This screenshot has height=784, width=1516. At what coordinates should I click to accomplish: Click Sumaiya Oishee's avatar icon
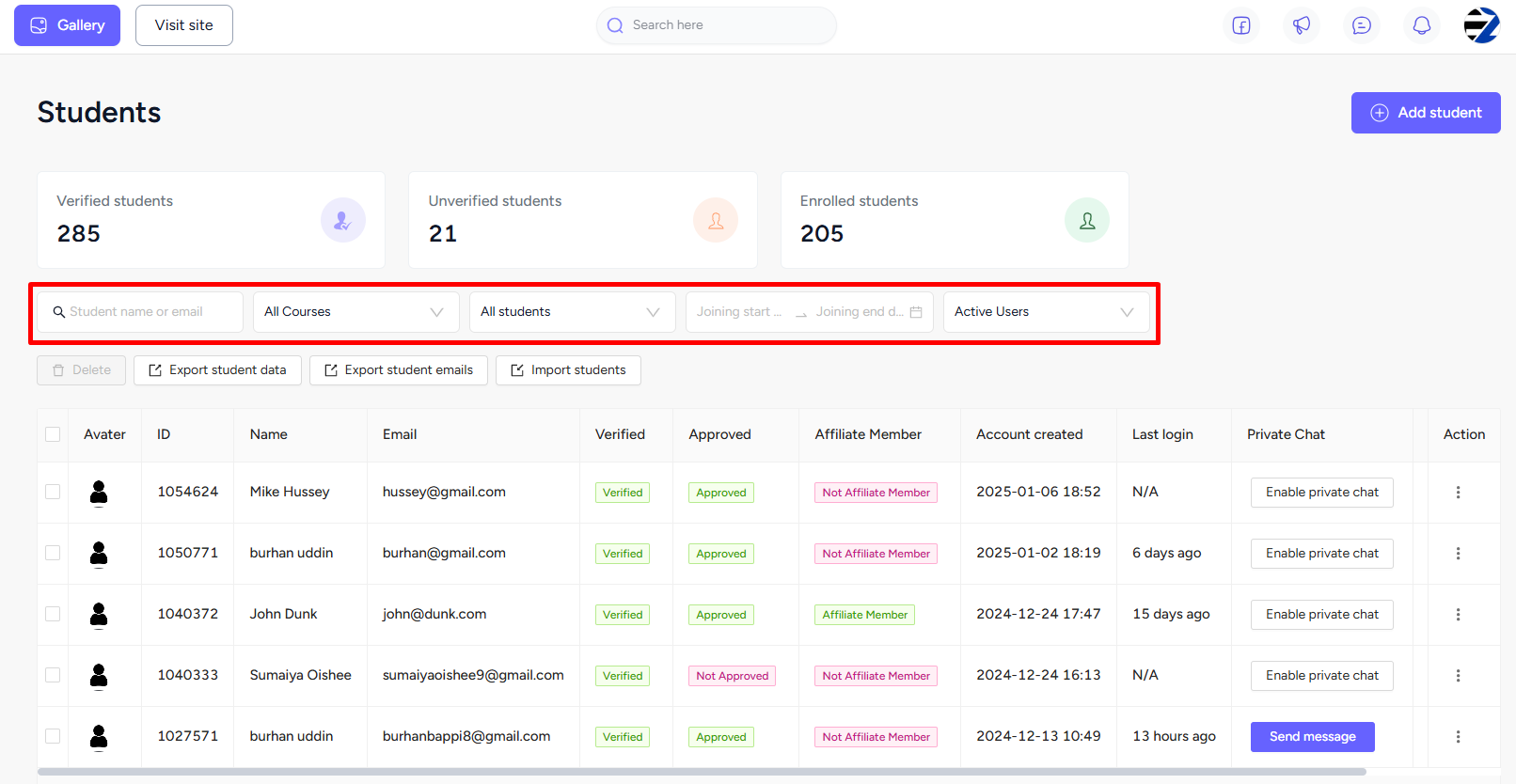click(99, 676)
